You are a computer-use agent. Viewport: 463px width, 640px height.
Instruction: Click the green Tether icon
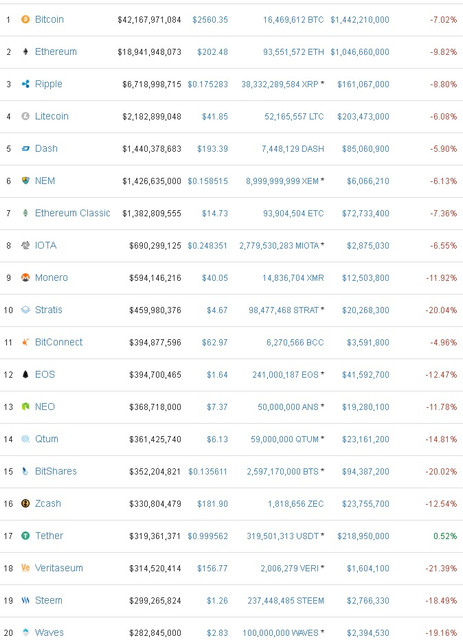coord(25,536)
